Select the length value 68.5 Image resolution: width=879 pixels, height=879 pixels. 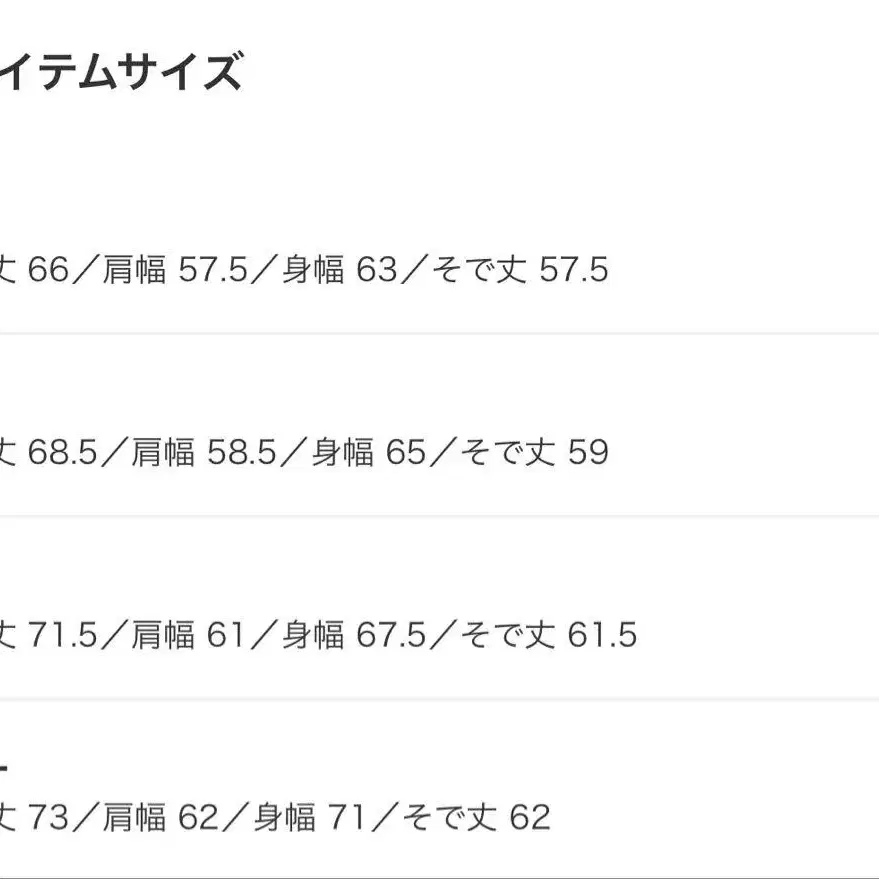[x=61, y=453]
